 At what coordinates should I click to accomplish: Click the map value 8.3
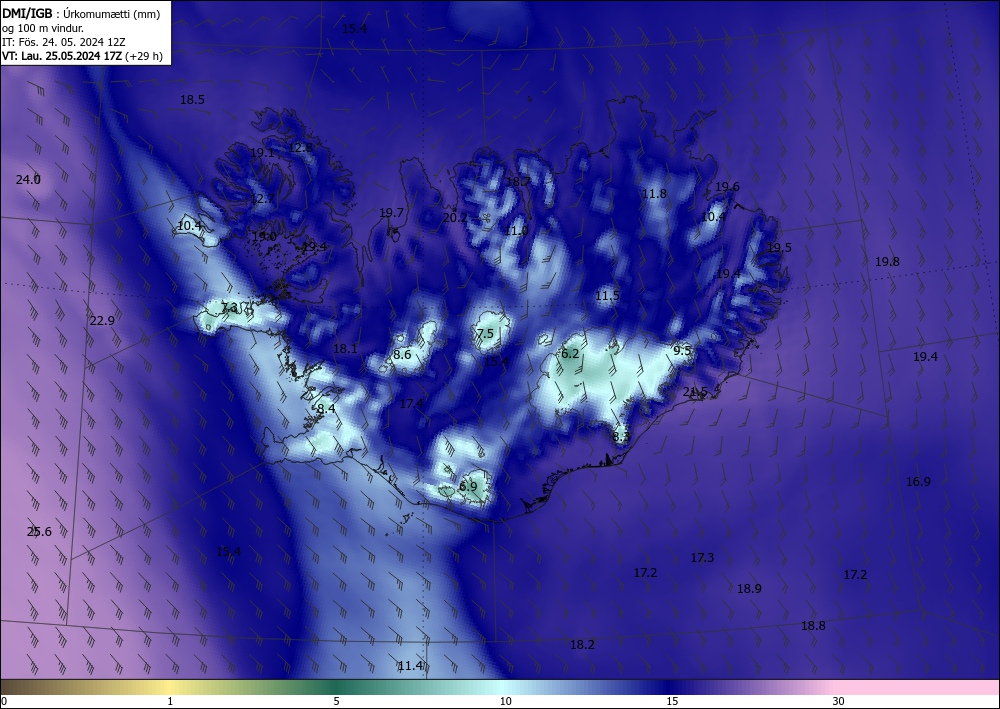(x=621, y=437)
